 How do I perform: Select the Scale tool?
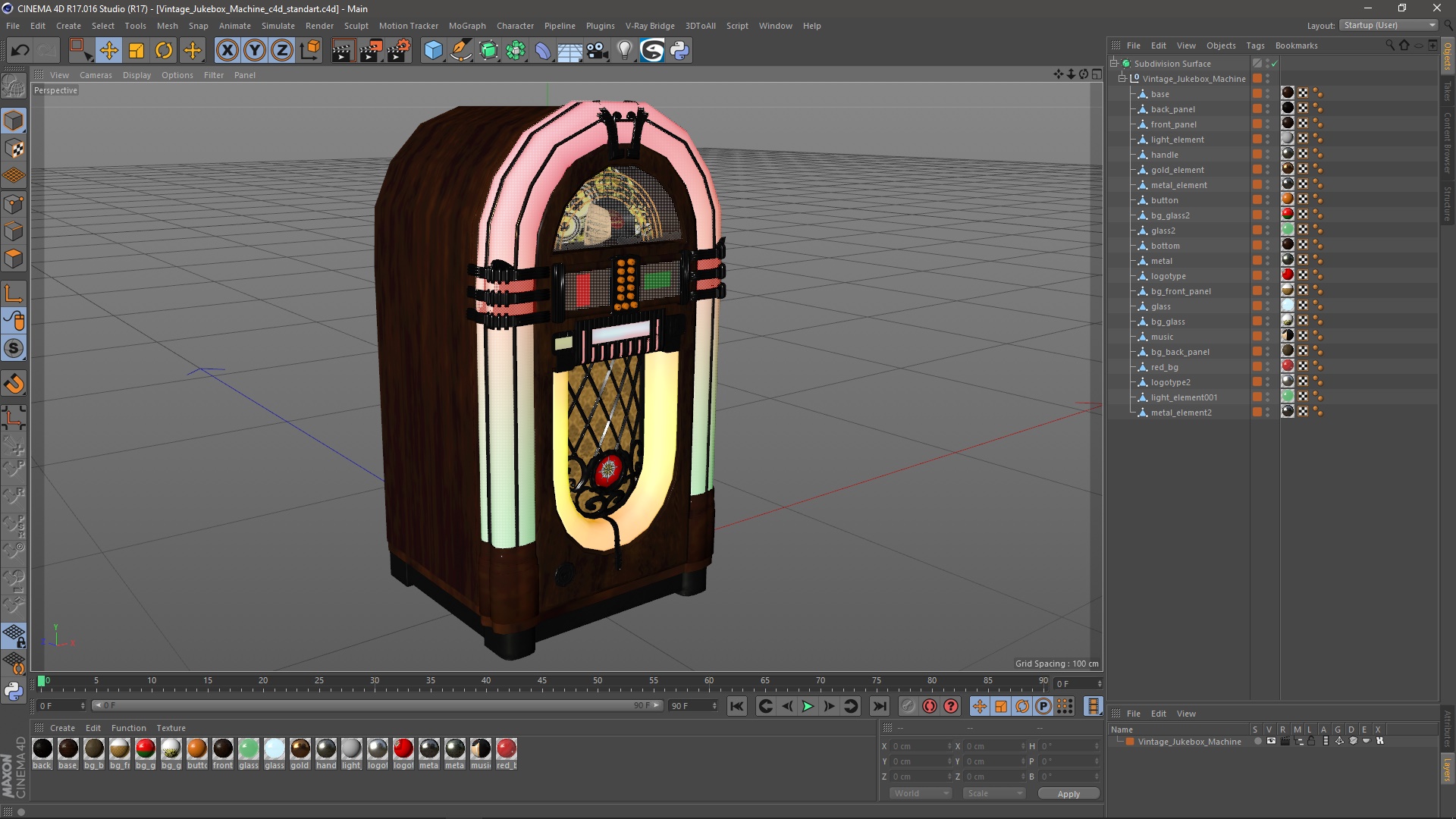136,51
